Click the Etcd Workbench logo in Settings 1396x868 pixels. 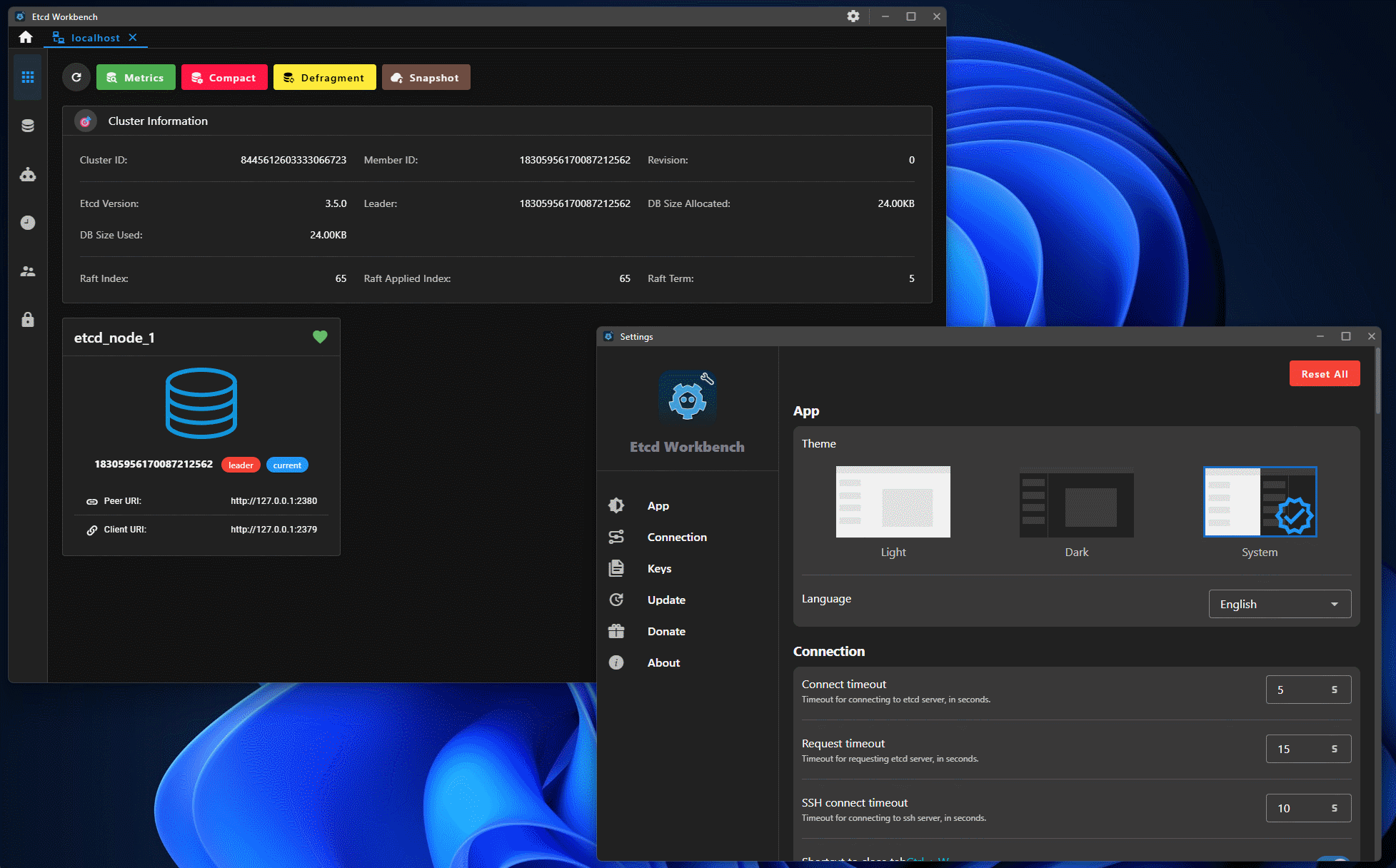(688, 398)
